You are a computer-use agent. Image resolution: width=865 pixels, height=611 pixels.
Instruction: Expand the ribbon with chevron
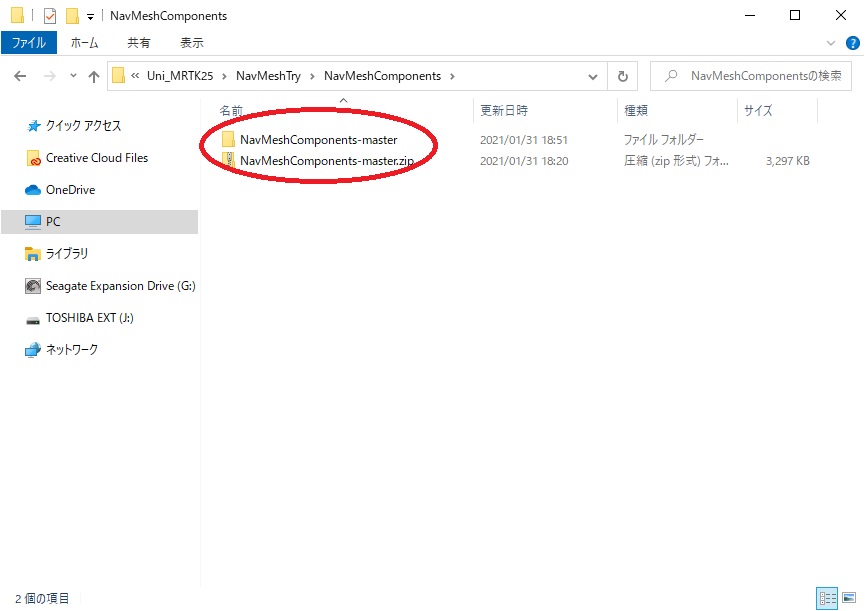pos(831,43)
